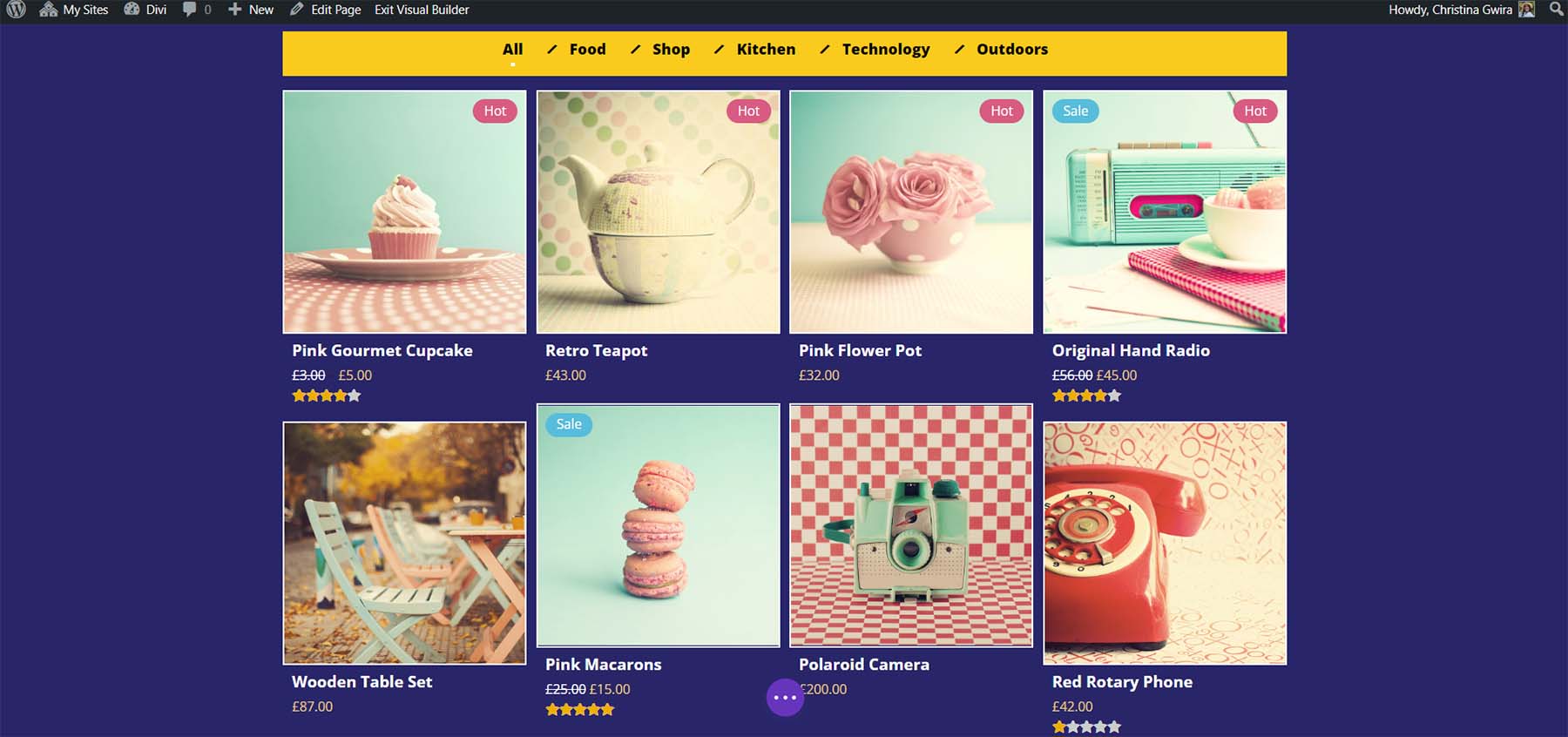
Task: Open the My Sites menu
Action: (76, 10)
